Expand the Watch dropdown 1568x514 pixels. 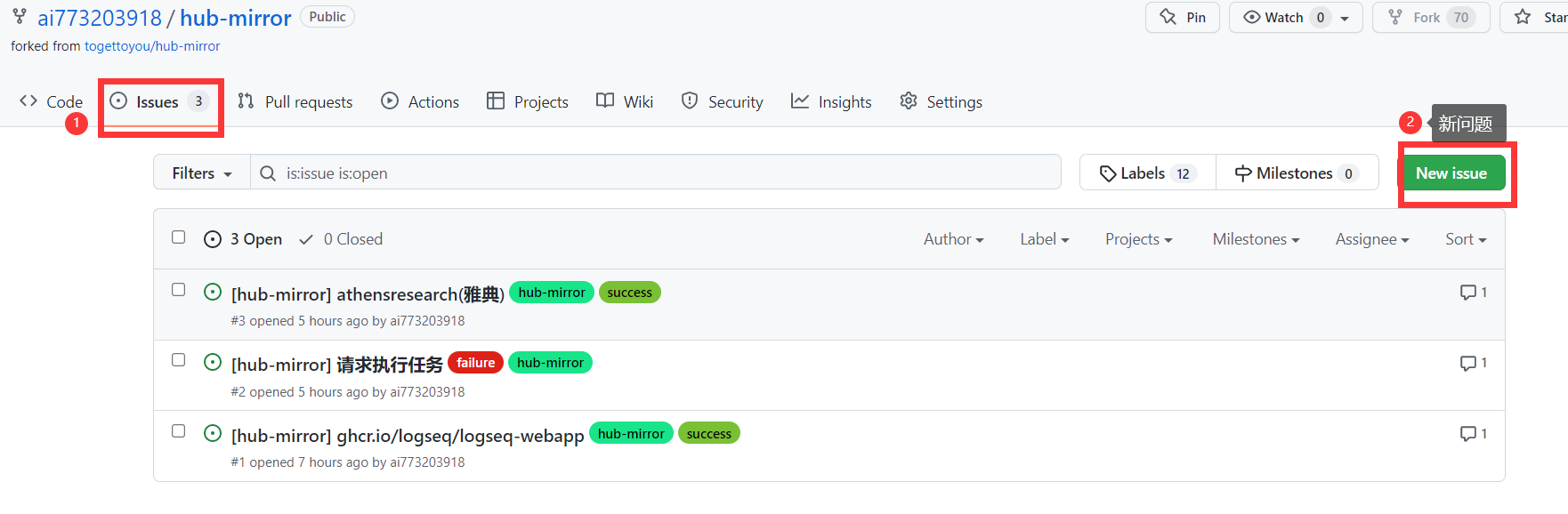click(1345, 18)
